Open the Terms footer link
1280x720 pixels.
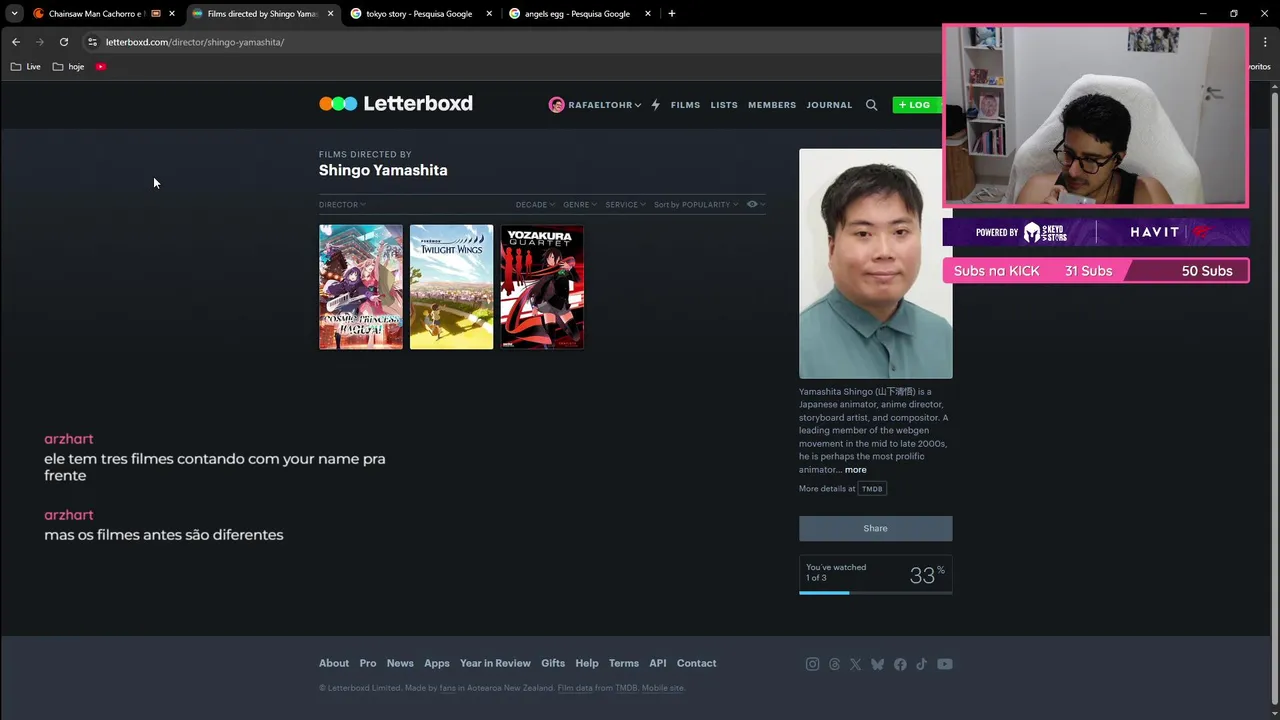point(624,663)
